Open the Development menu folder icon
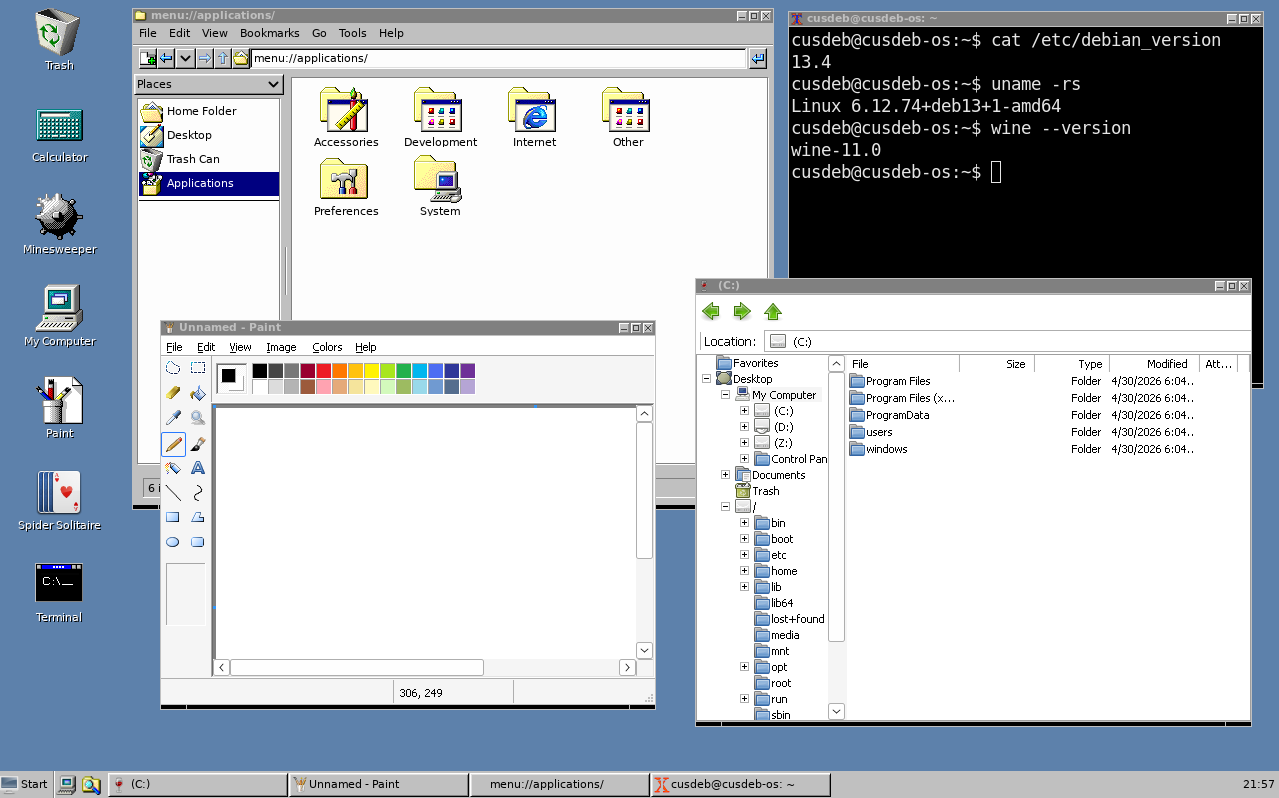The width and height of the screenshot is (1279, 798). [440, 109]
